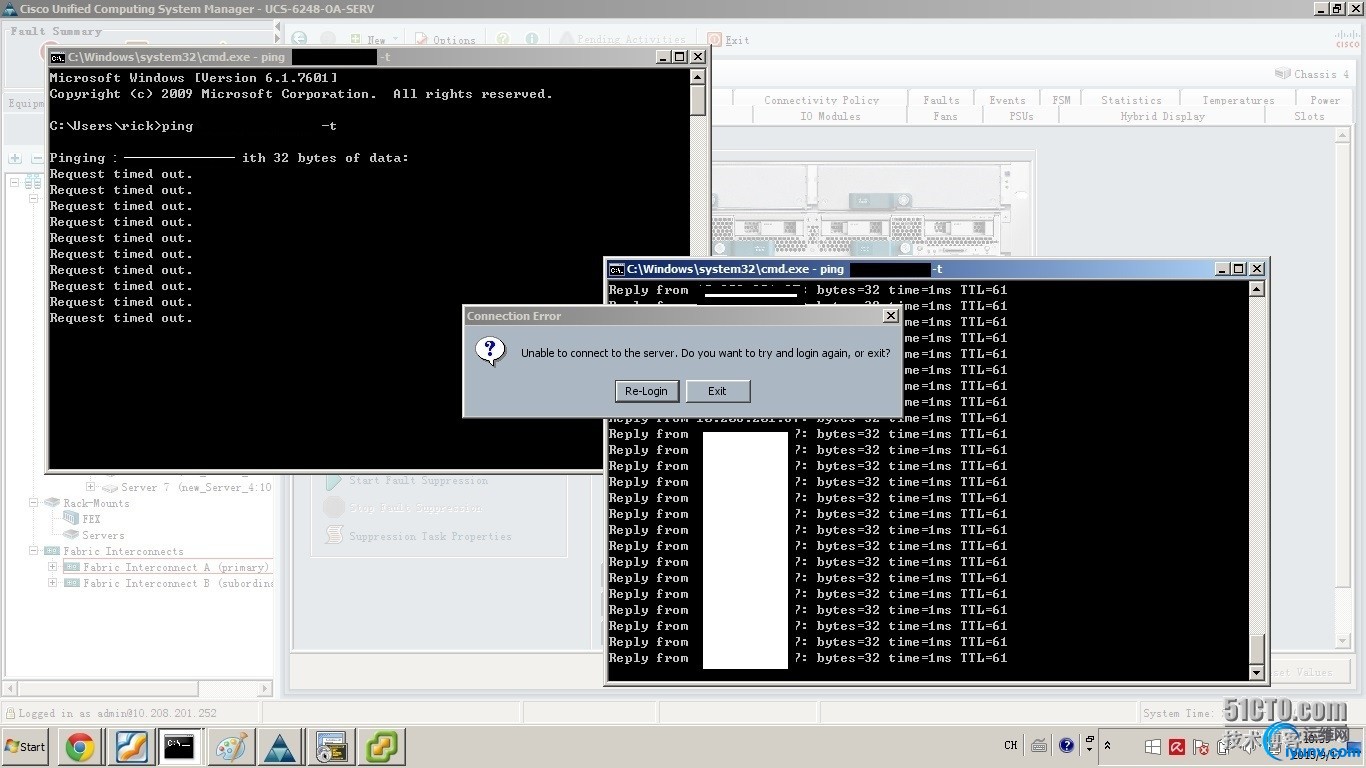This screenshot has height=768, width=1366.
Task: Open the VMware vSphere client taskbar icon
Action: [x=381, y=747]
